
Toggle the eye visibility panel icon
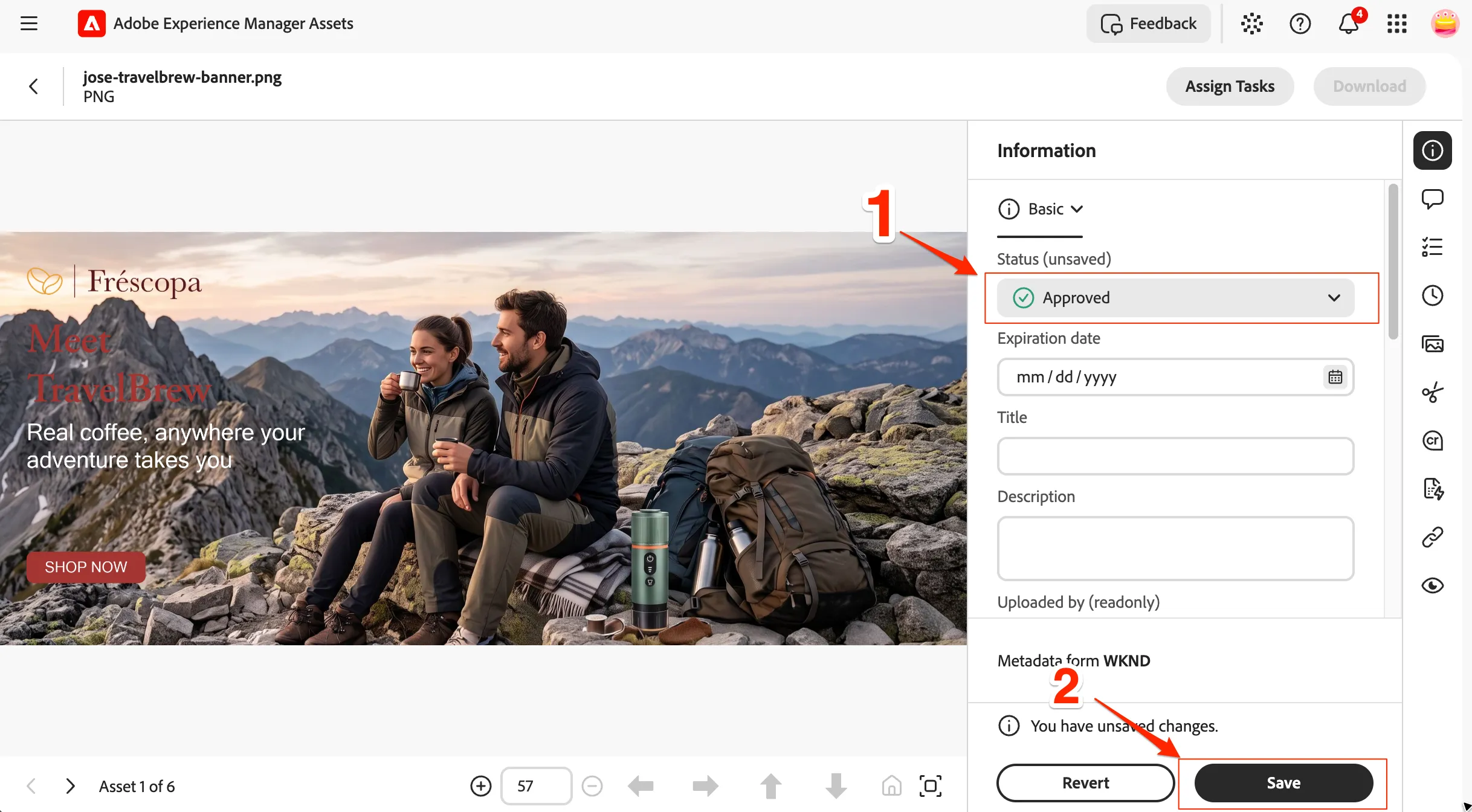(1433, 585)
